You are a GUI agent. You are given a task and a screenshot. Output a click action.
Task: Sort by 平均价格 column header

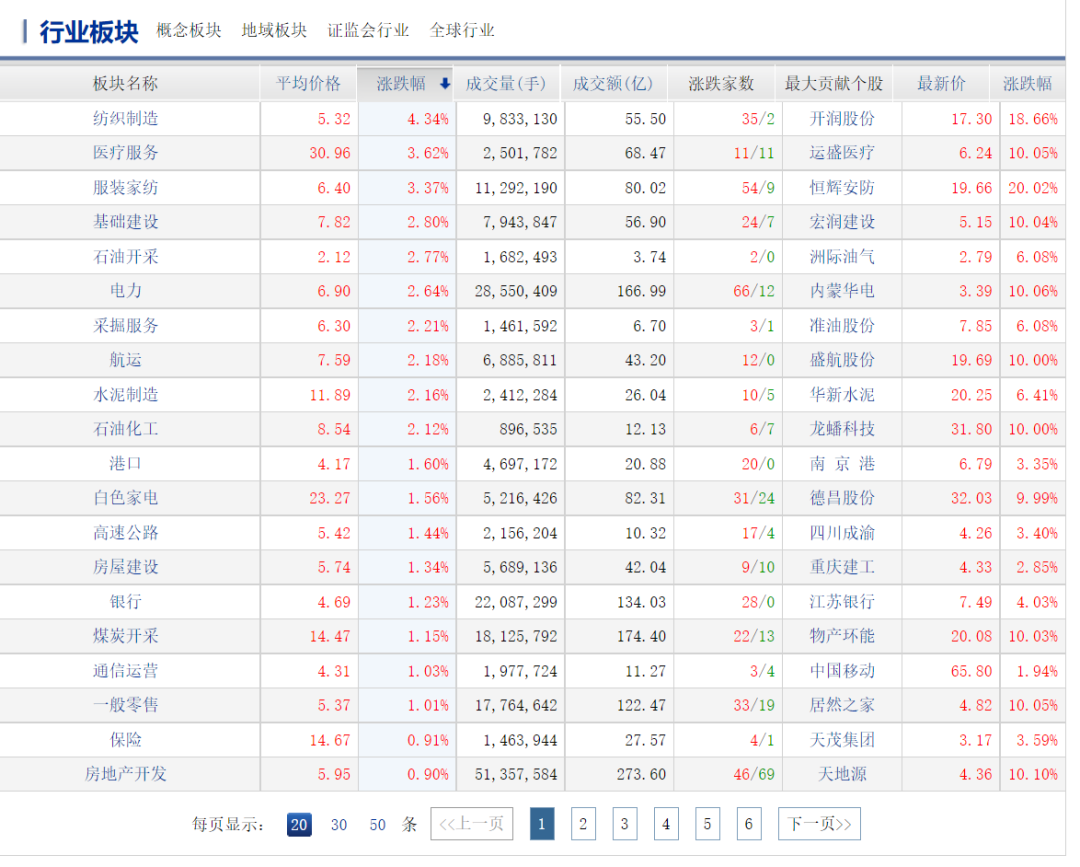[x=308, y=84]
